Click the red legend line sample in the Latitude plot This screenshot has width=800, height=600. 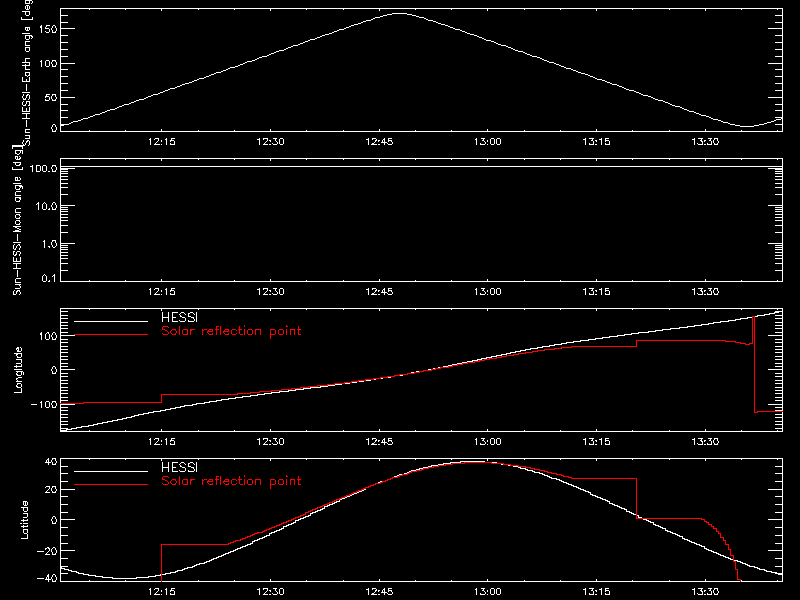point(111,484)
